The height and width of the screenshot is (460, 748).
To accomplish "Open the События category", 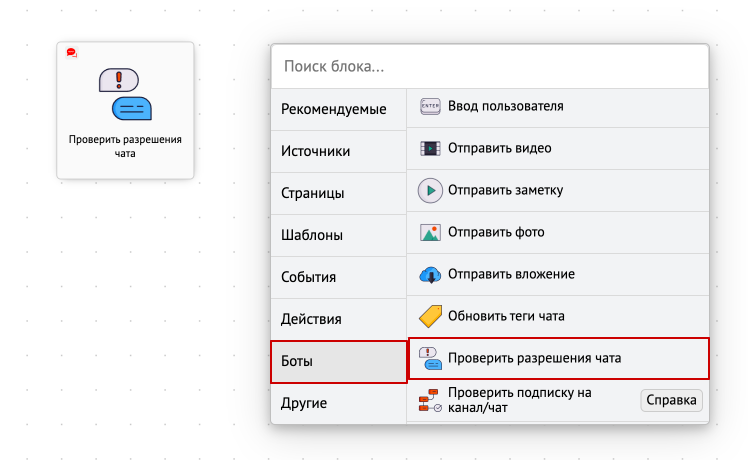I will (x=339, y=277).
